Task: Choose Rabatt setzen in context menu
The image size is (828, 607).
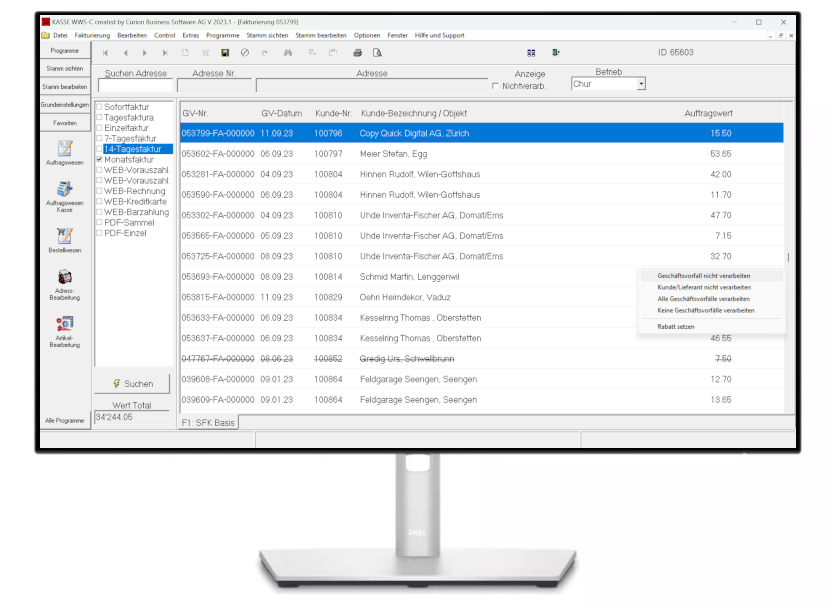Action: (x=676, y=327)
